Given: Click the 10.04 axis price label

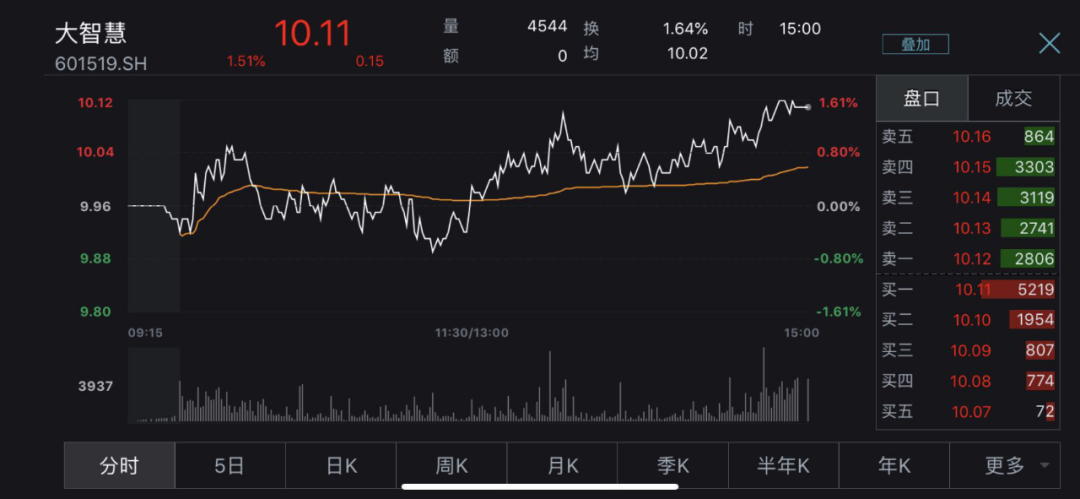Looking at the screenshot, I should coord(95,152).
